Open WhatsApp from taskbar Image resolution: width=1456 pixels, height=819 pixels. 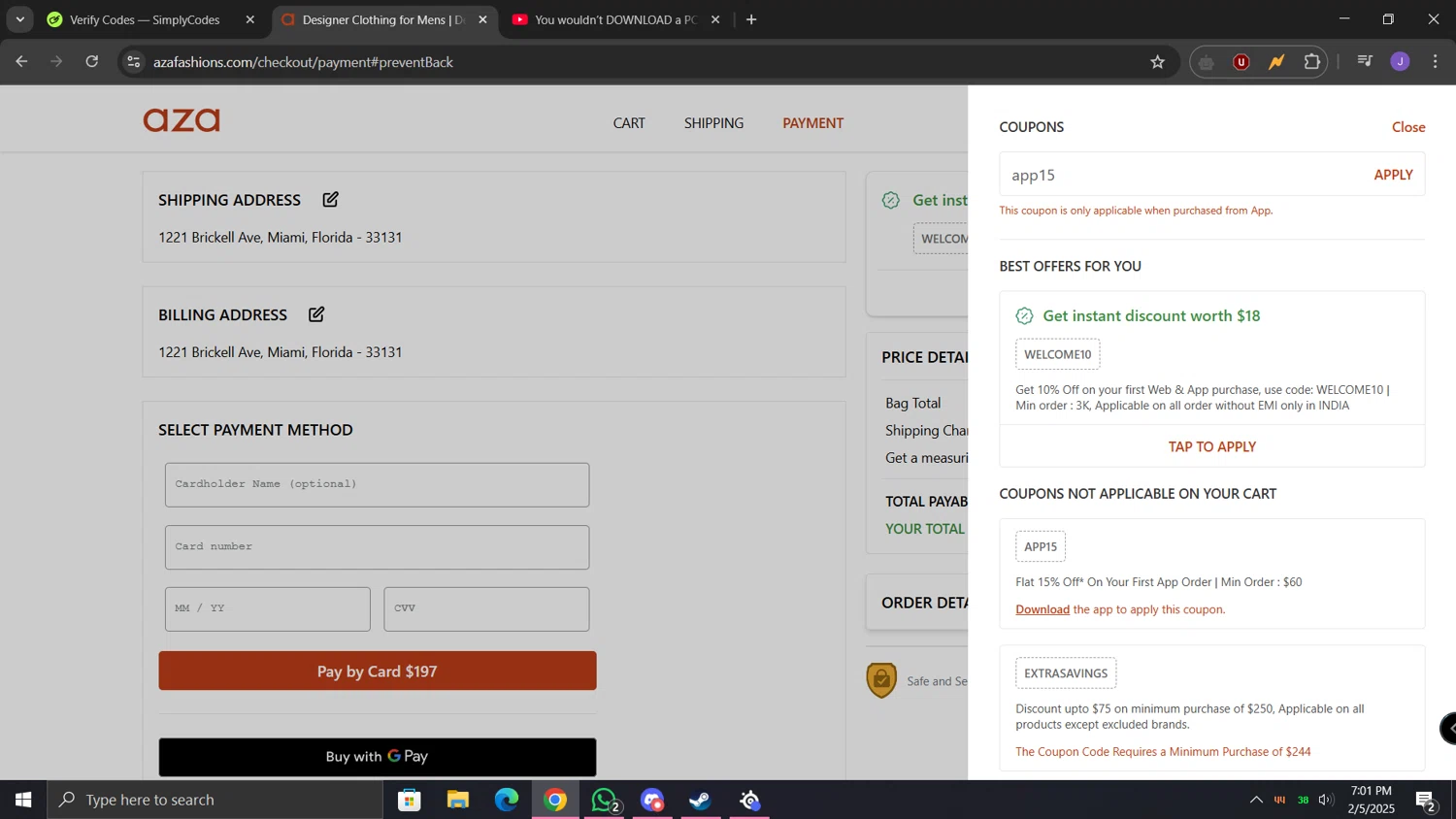tap(604, 800)
